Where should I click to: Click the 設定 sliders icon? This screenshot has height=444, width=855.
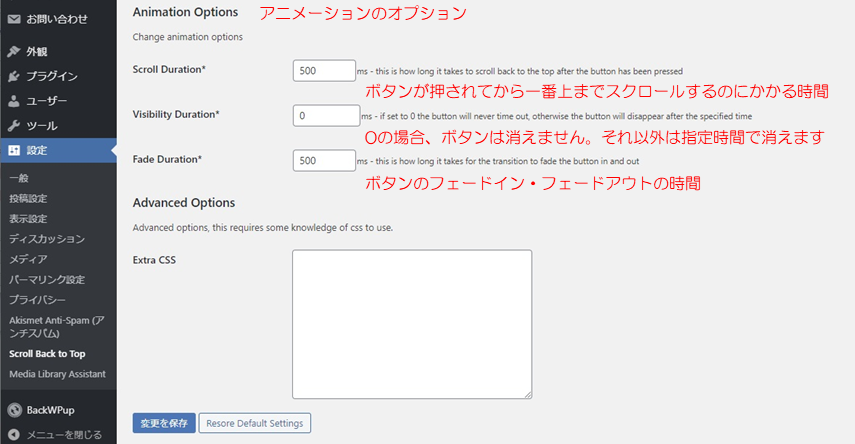[14, 151]
